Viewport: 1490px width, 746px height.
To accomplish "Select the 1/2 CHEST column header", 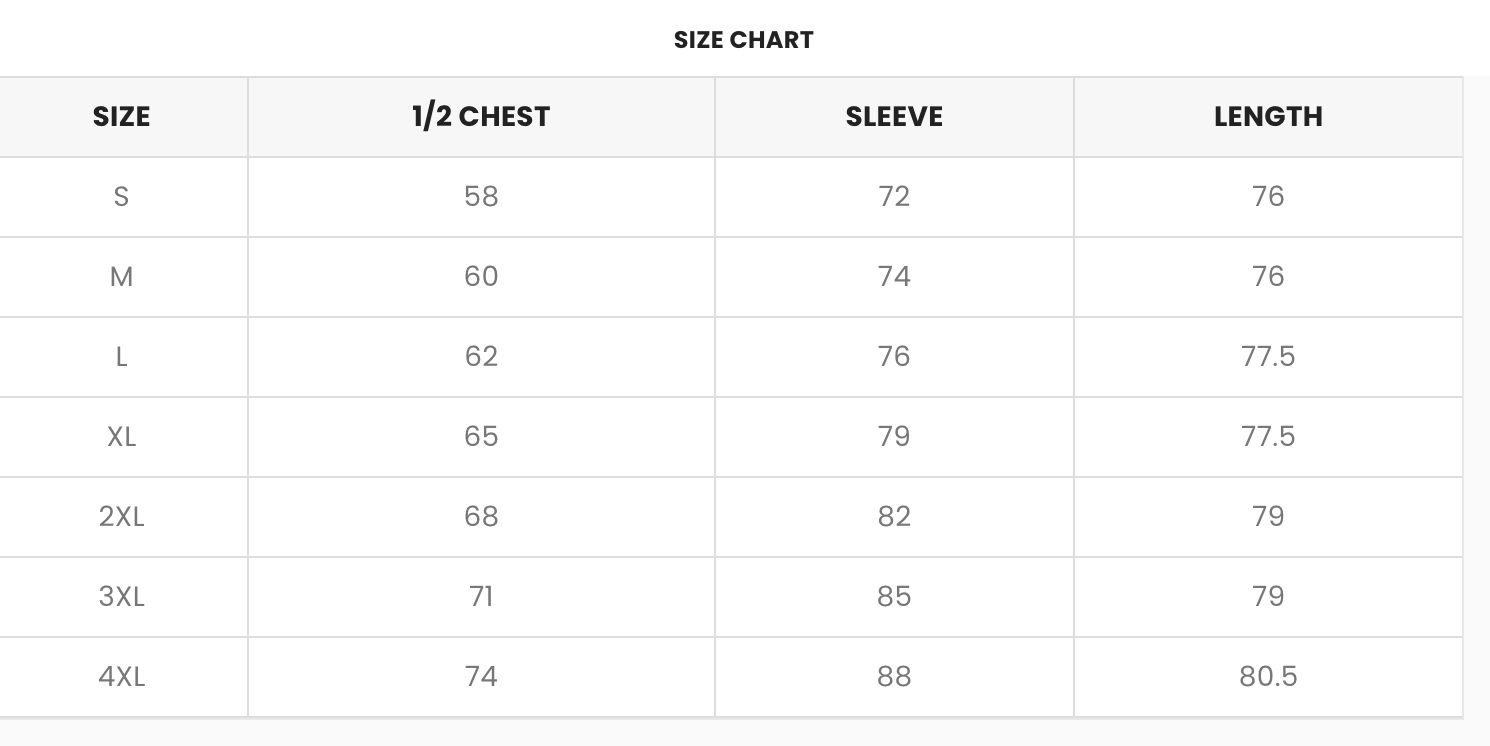I will pyautogui.click(x=481, y=117).
